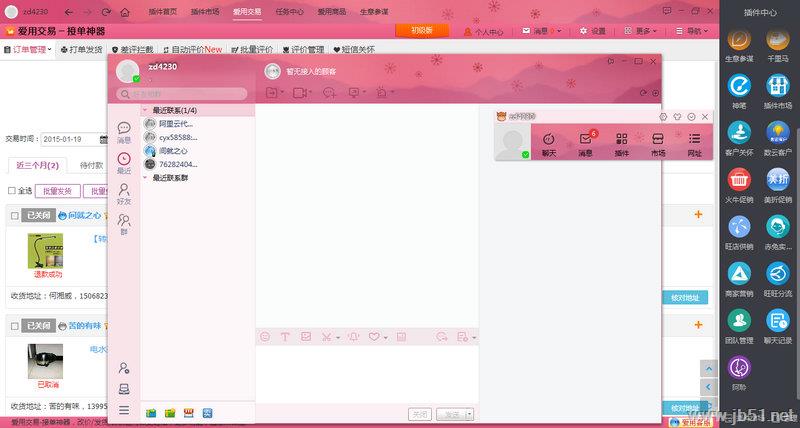
Task: Click the home icon in top navigation
Action: [125, 12]
